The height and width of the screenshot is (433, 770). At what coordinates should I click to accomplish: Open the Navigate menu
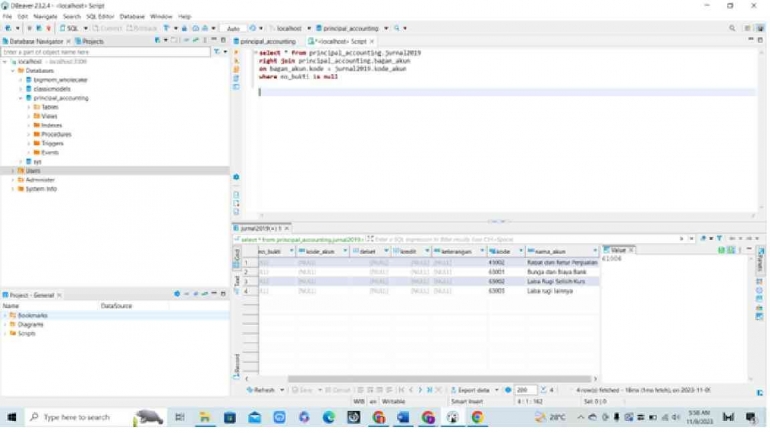click(45, 17)
